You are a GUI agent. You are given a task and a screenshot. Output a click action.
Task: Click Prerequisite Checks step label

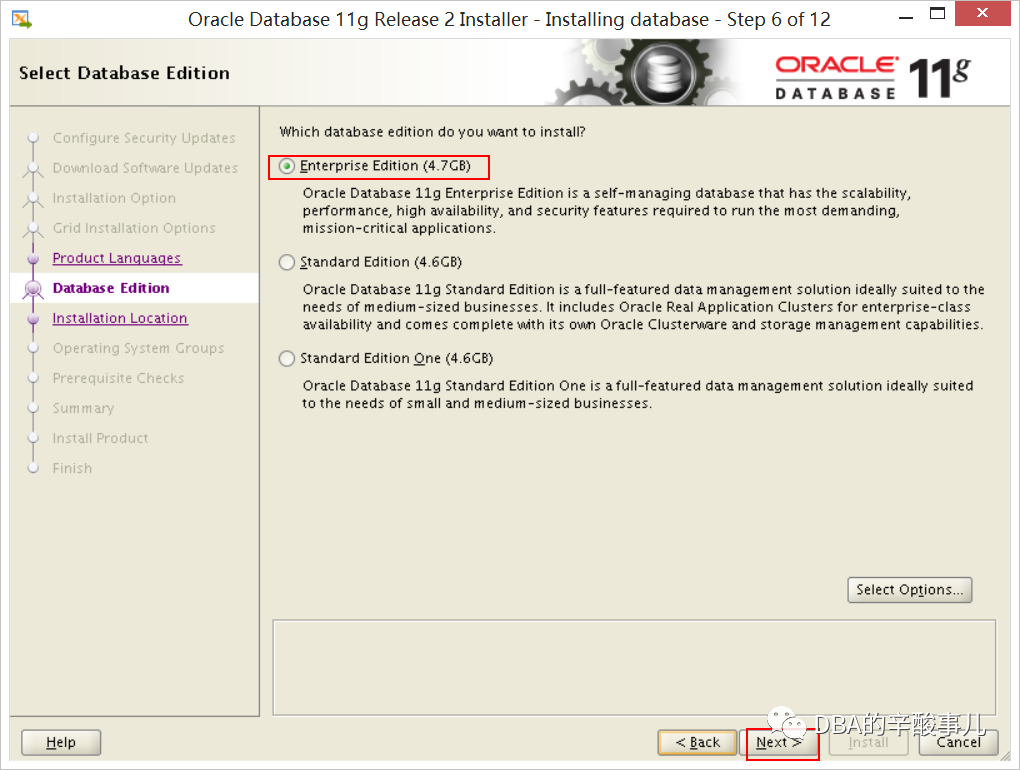(118, 378)
